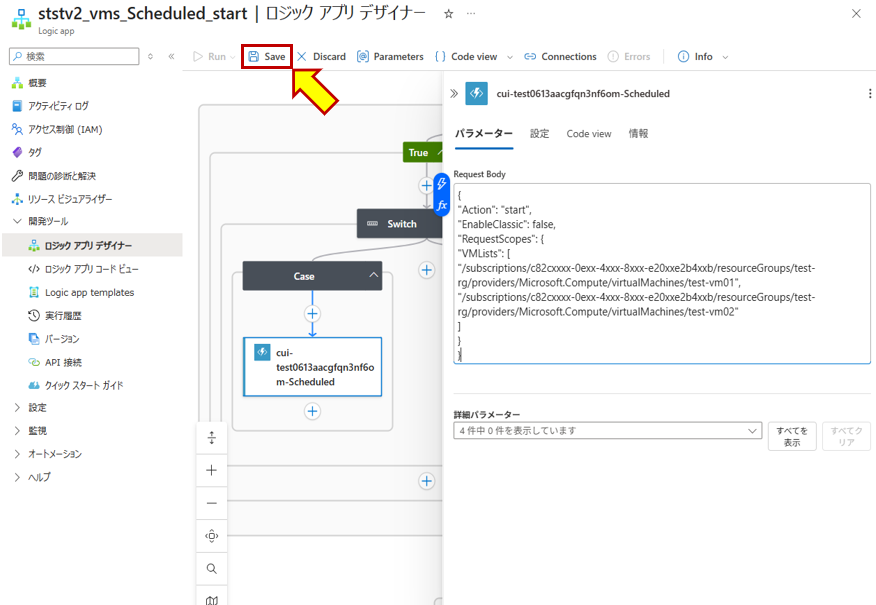Click the Errors toolbar item

(x=629, y=56)
